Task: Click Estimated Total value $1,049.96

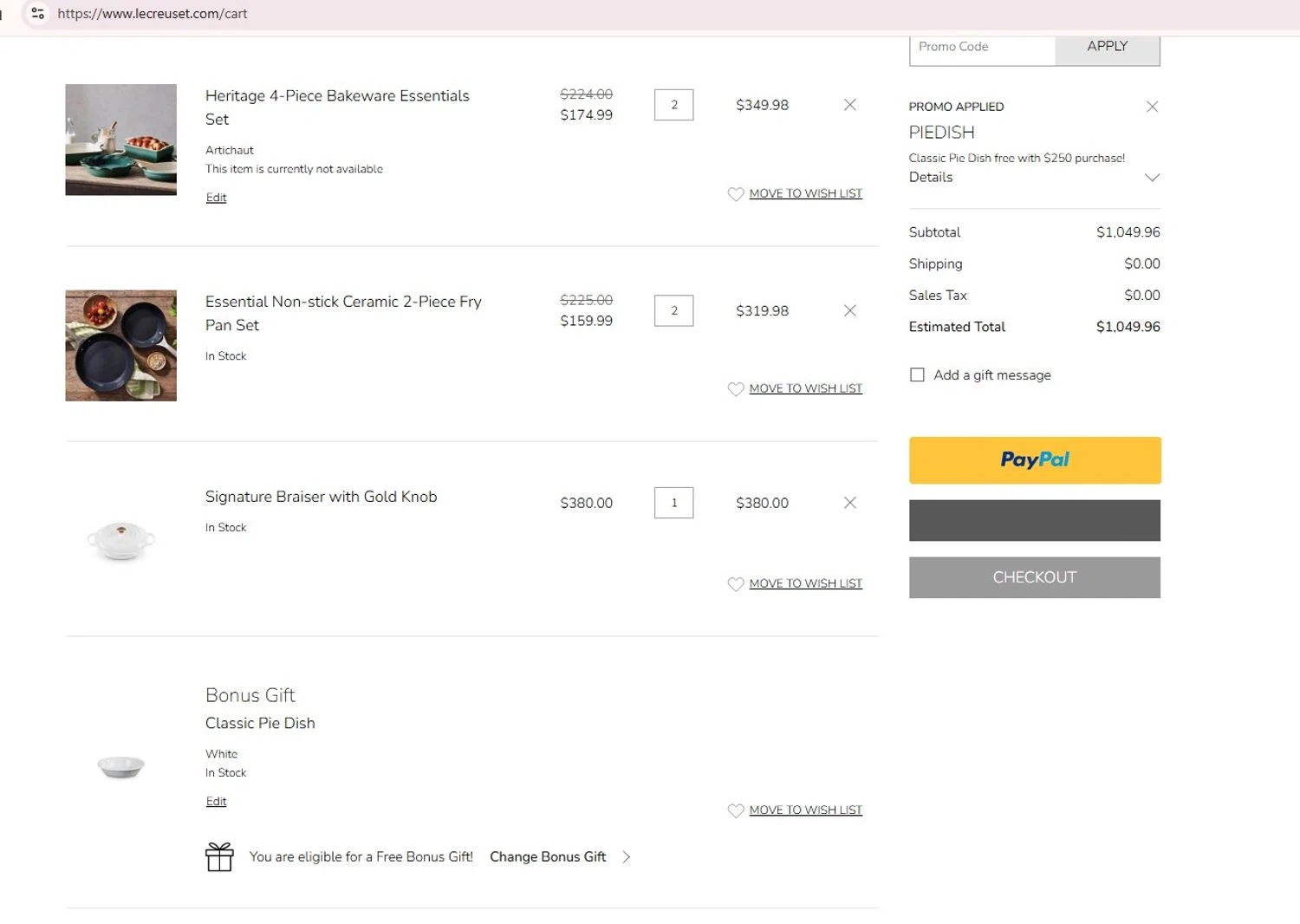Action: click(x=1128, y=327)
